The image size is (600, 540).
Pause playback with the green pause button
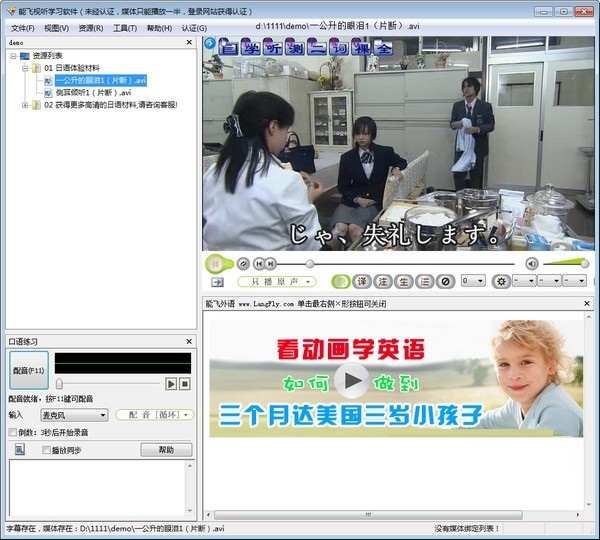[215, 264]
